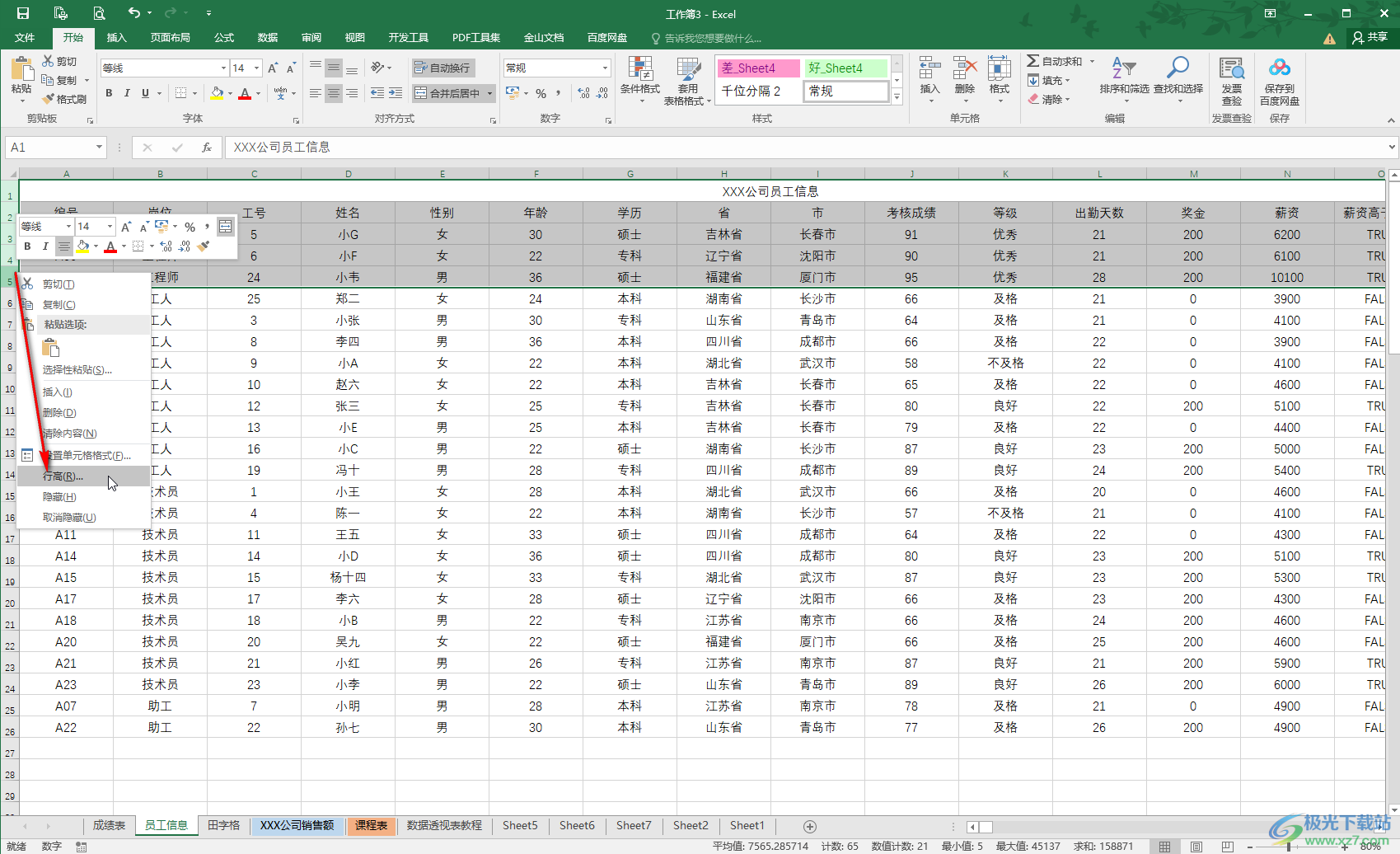Click the Cut scissors icon in ribbon
1400x854 pixels.
point(48,61)
